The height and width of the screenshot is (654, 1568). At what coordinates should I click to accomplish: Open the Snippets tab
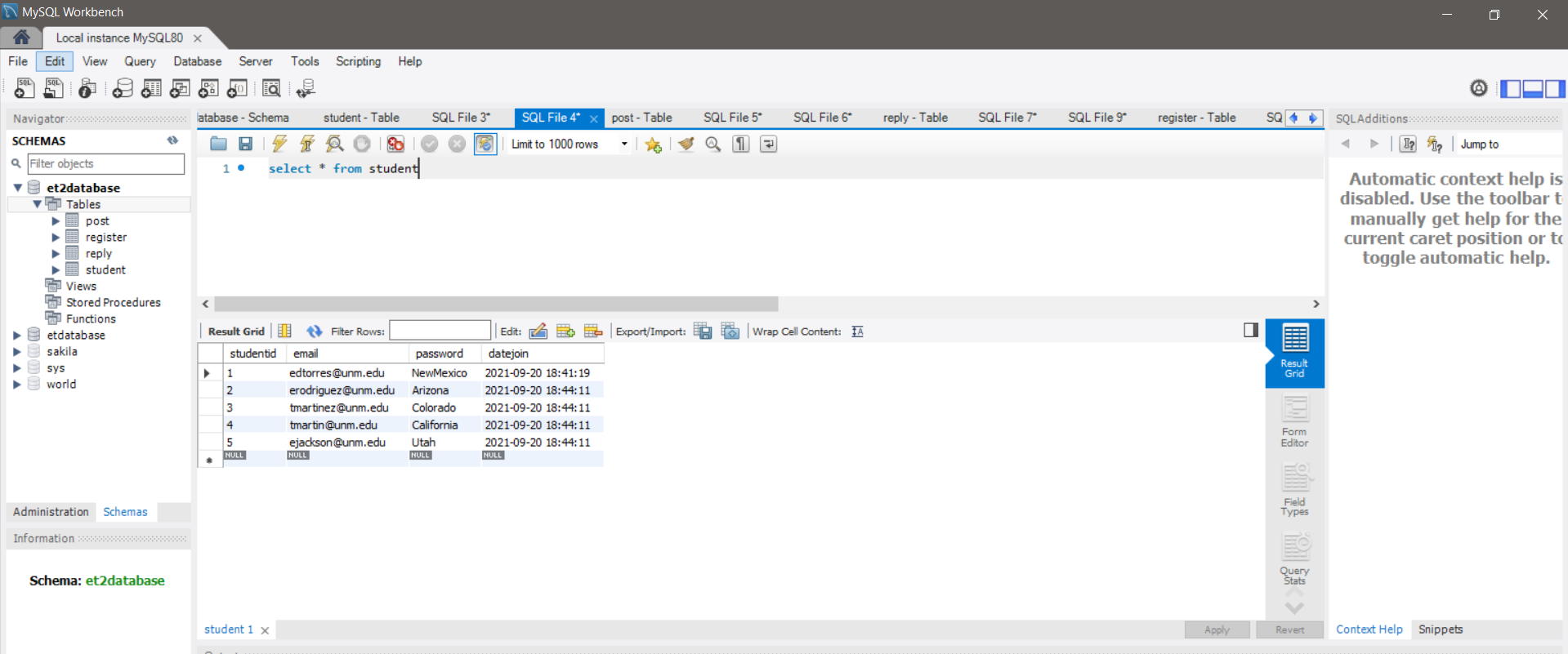pos(1441,630)
